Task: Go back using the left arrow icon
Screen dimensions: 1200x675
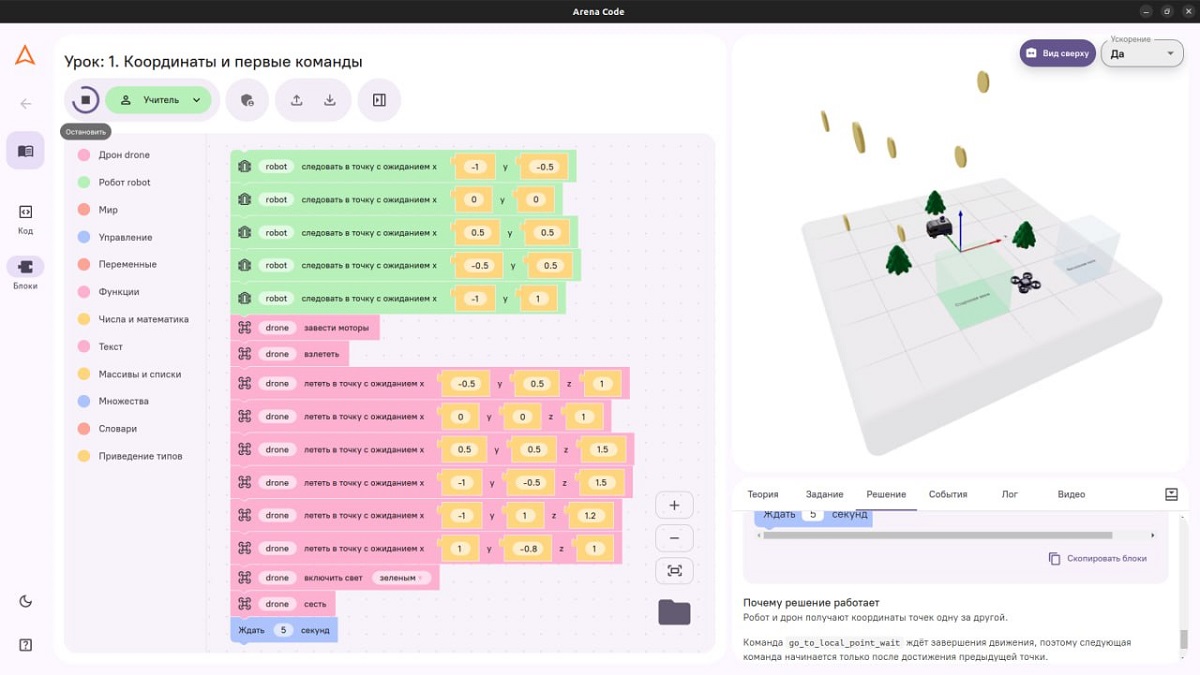Action: [26, 103]
